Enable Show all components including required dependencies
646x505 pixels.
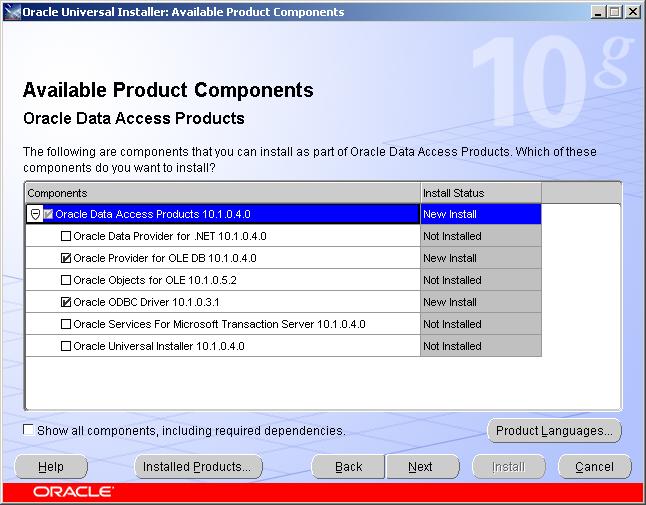(28, 430)
